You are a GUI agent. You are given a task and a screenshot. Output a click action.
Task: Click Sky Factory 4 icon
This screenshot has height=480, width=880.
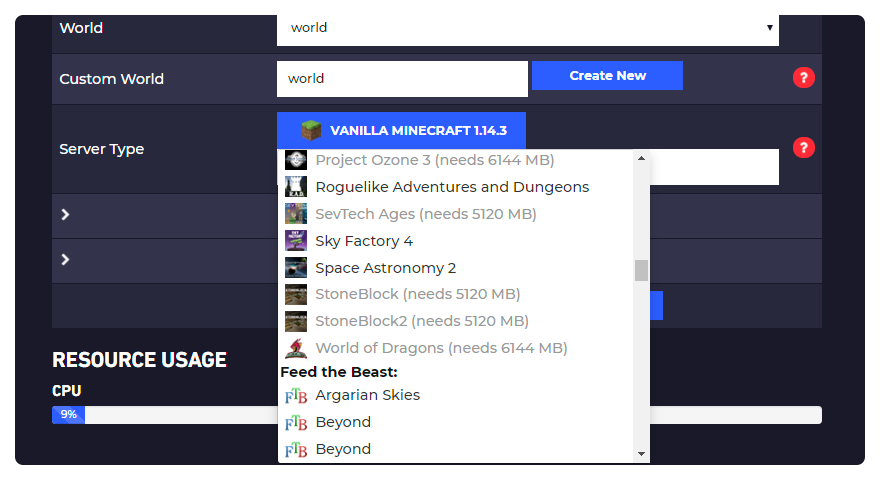(296, 240)
